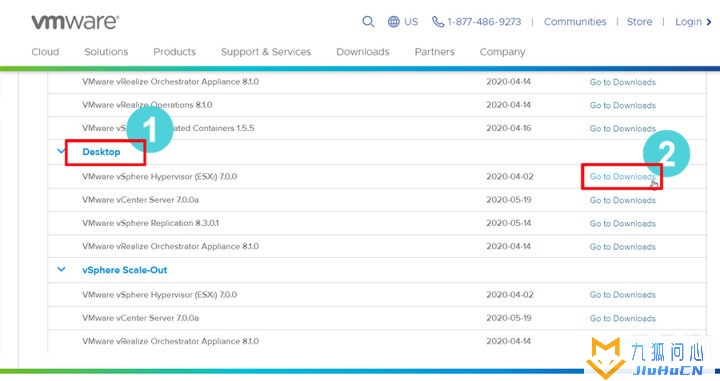720x381 pixels.
Task: Click Scale-Out's VMware vSphere Hypervisor (ESXi) 7.0.0
Action: [x=159, y=294]
